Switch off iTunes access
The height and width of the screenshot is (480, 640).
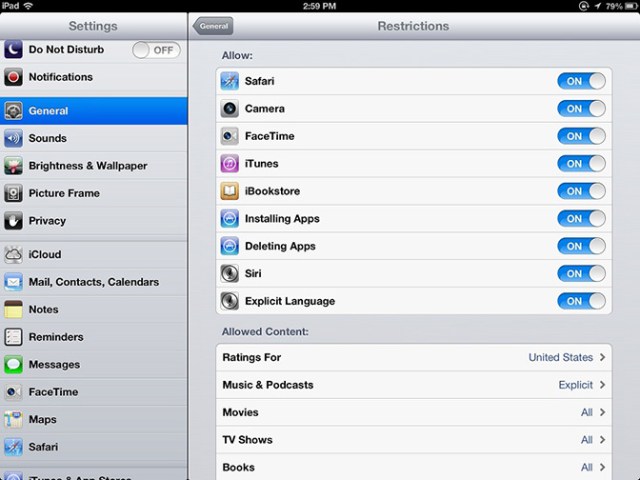581,164
